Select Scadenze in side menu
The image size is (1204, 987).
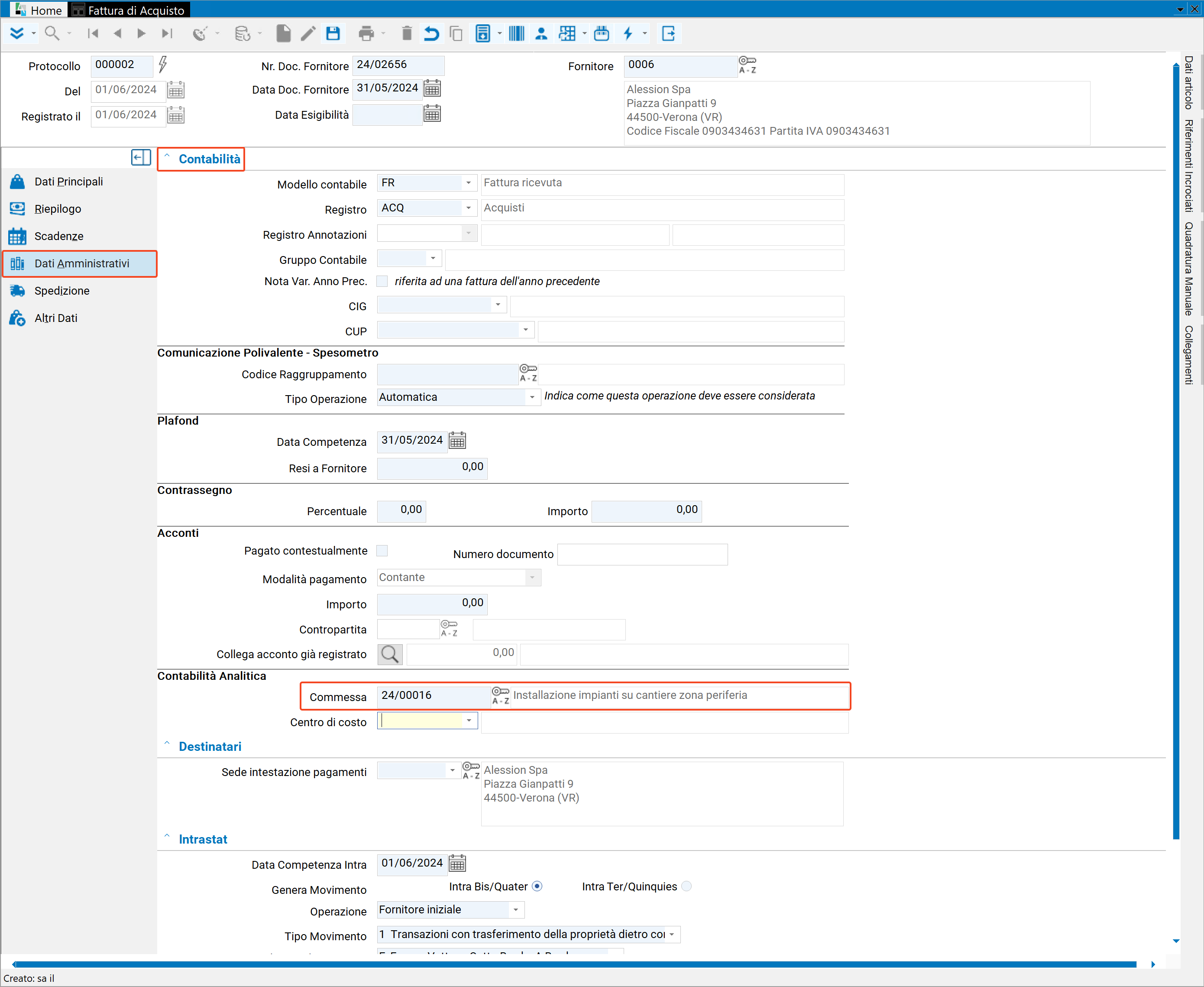pos(58,236)
